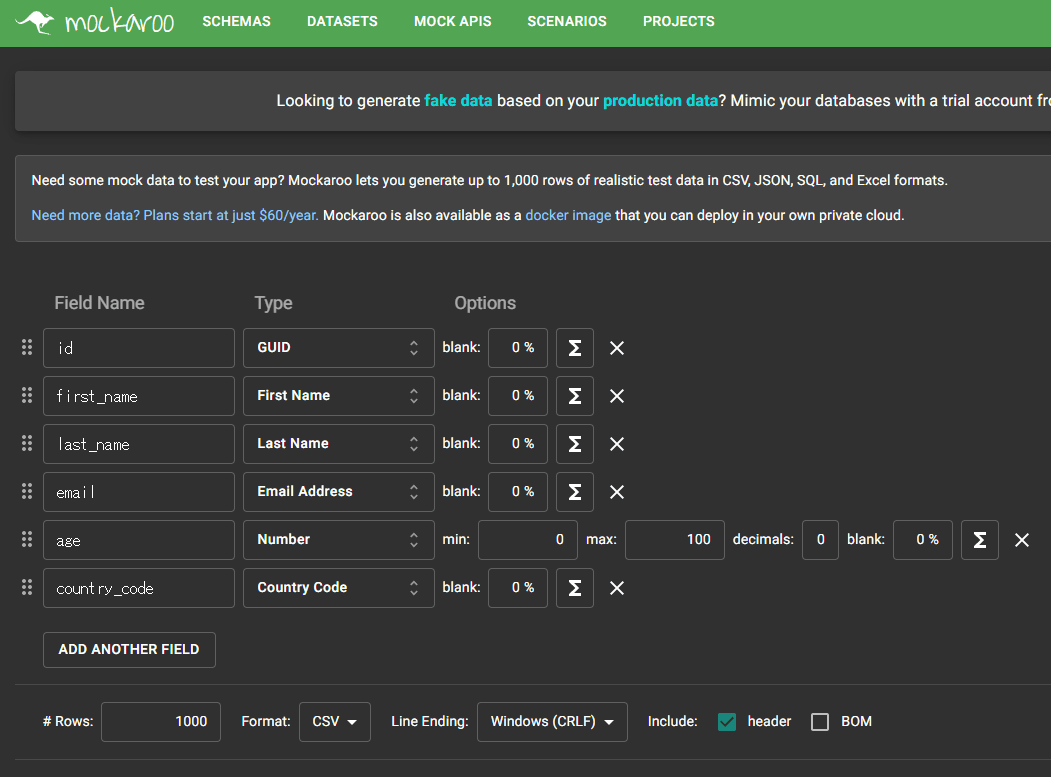Remove the country_code field with X
The height and width of the screenshot is (777, 1051).
(x=617, y=588)
